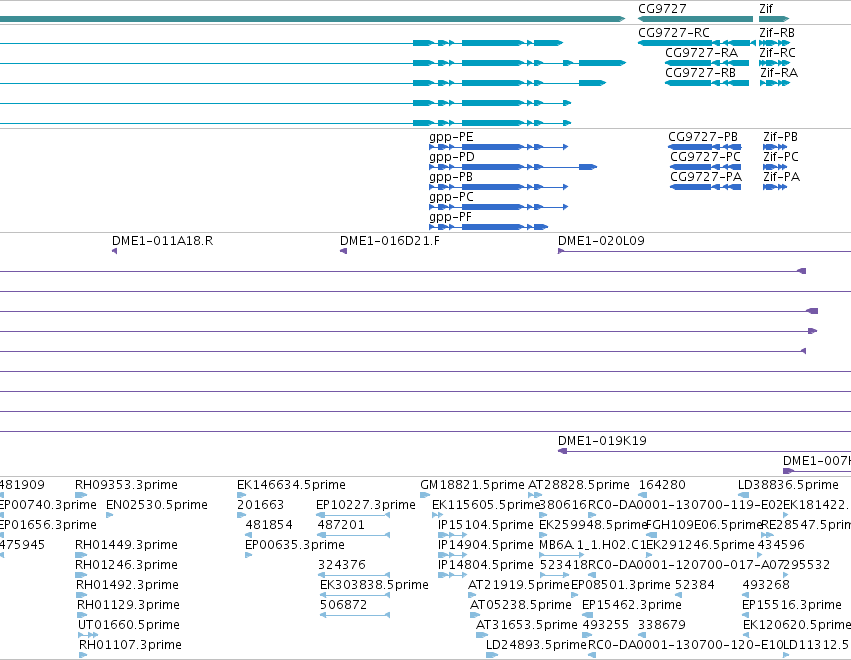This screenshot has height=660, width=851.
Task: Click the 164280 feature label
Action: pyautogui.click(x=662, y=485)
